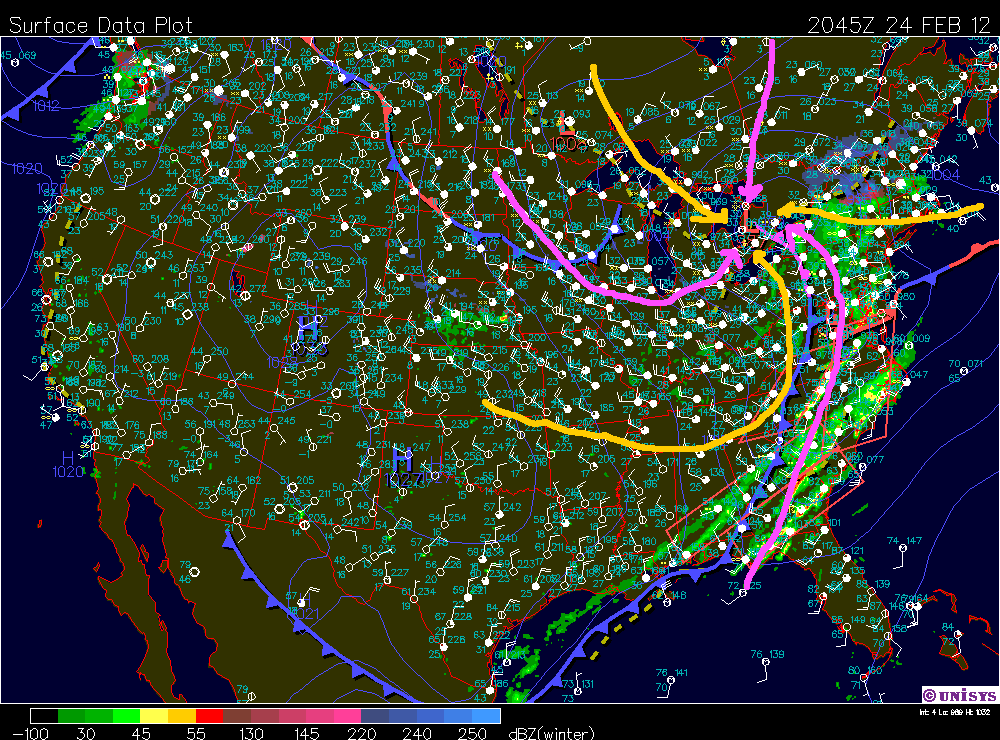This screenshot has height=740, width=1000.
Task: Click the 130 legend value
Action: point(251,733)
